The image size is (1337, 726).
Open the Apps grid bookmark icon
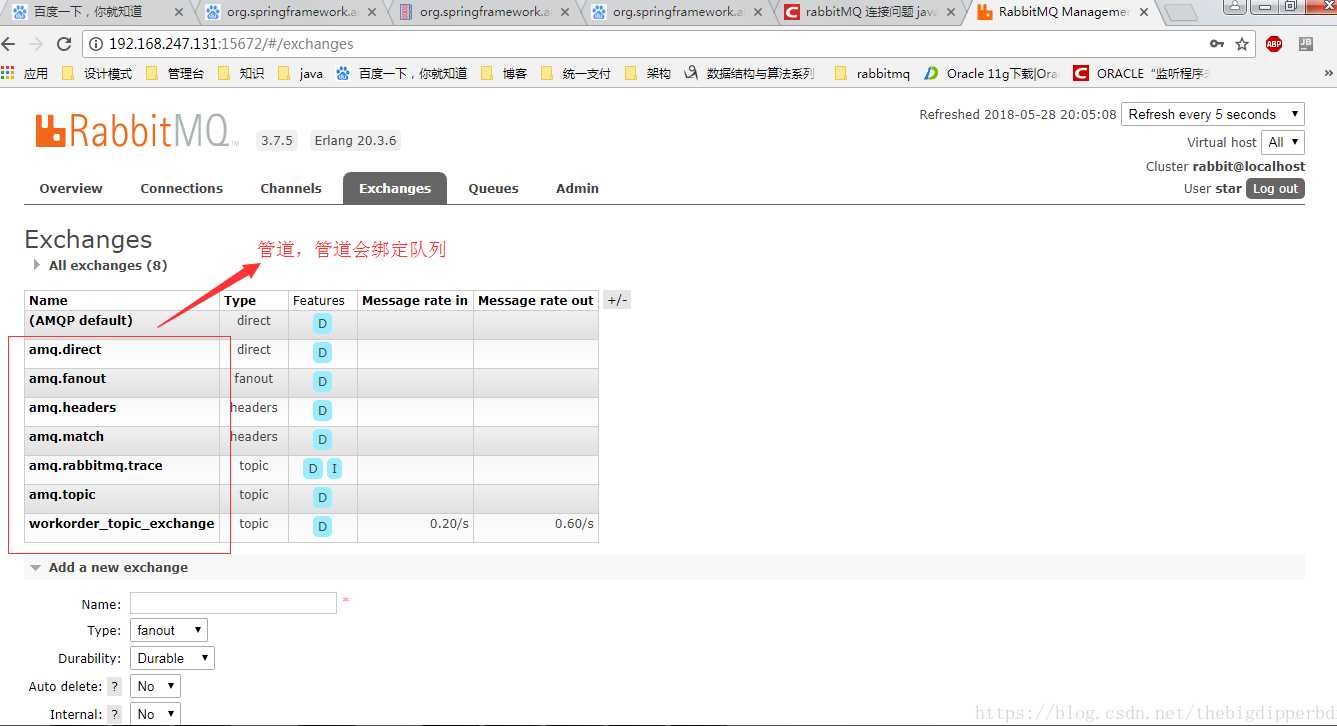pos(8,73)
